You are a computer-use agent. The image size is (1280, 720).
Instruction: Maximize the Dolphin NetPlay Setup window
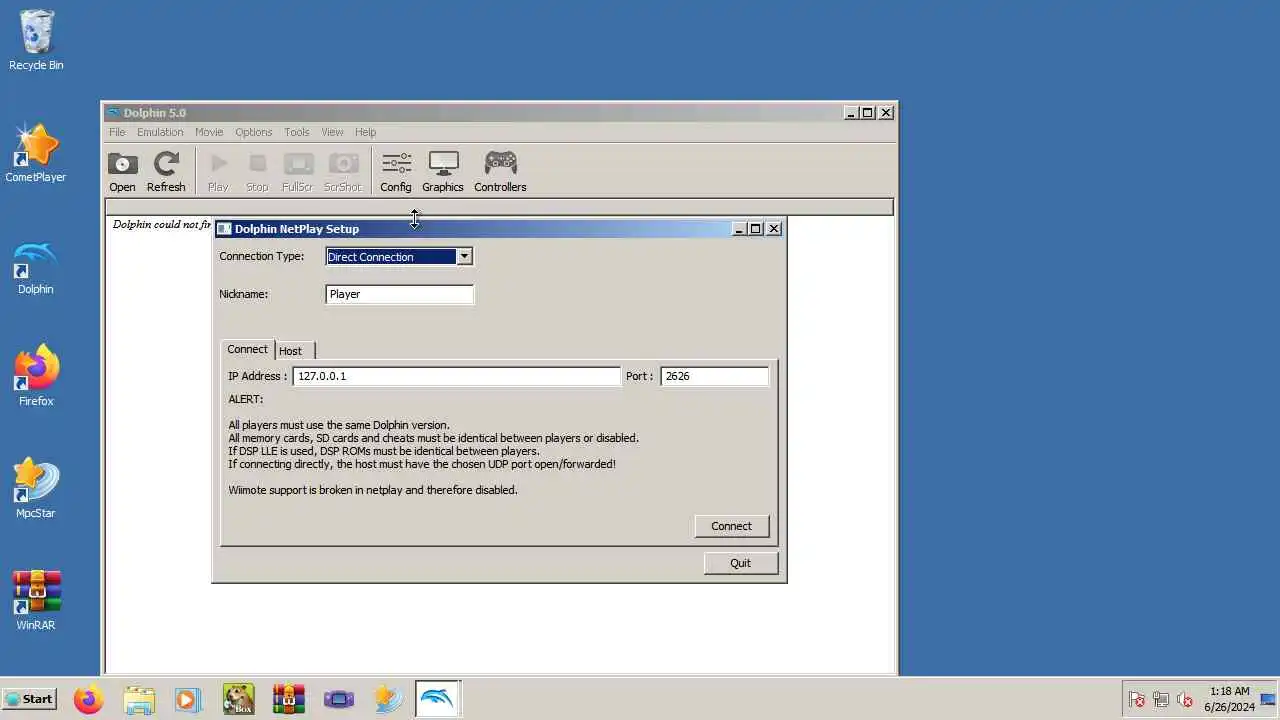click(756, 229)
